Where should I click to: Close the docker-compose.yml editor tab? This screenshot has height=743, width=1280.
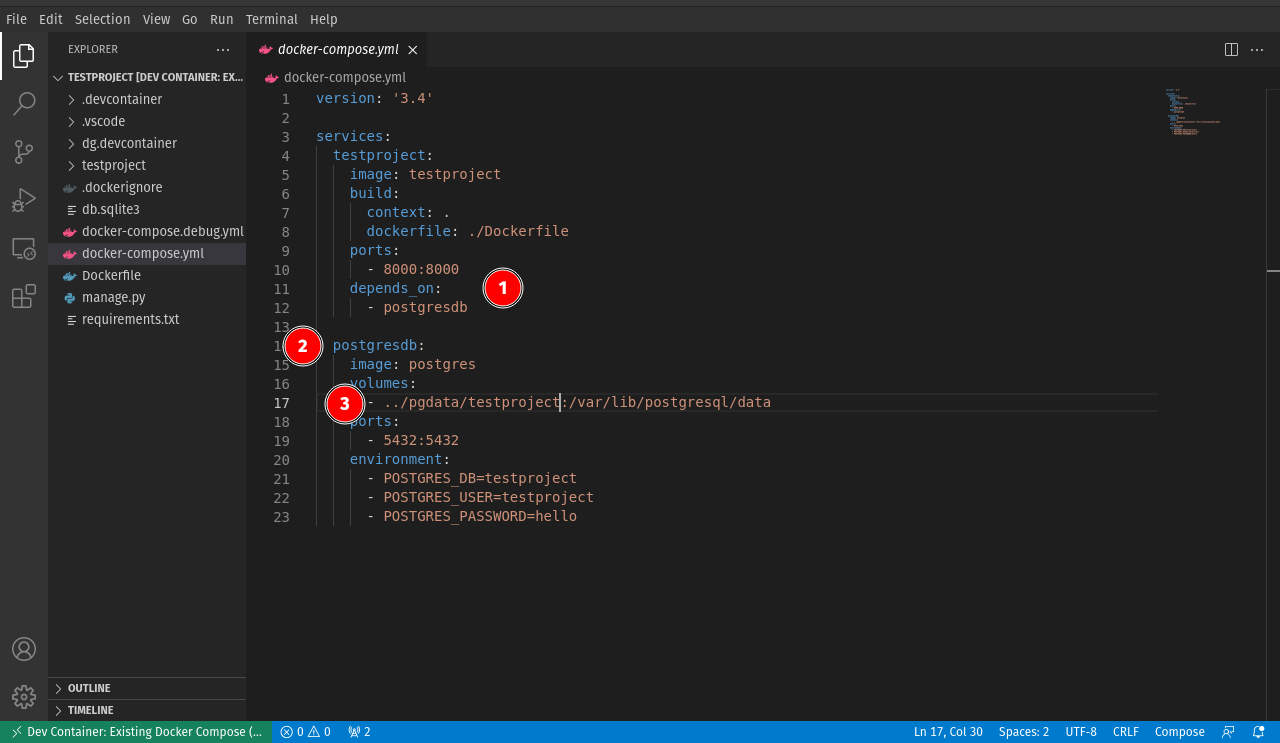click(413, 50)
